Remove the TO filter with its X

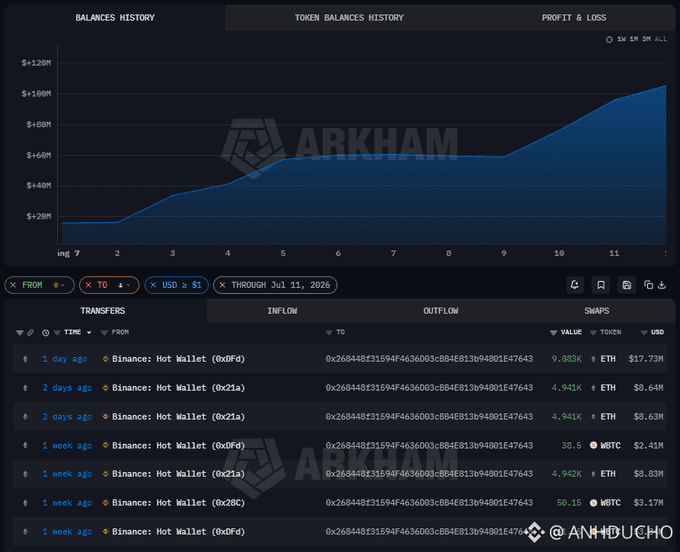click(x=88, y=285)
